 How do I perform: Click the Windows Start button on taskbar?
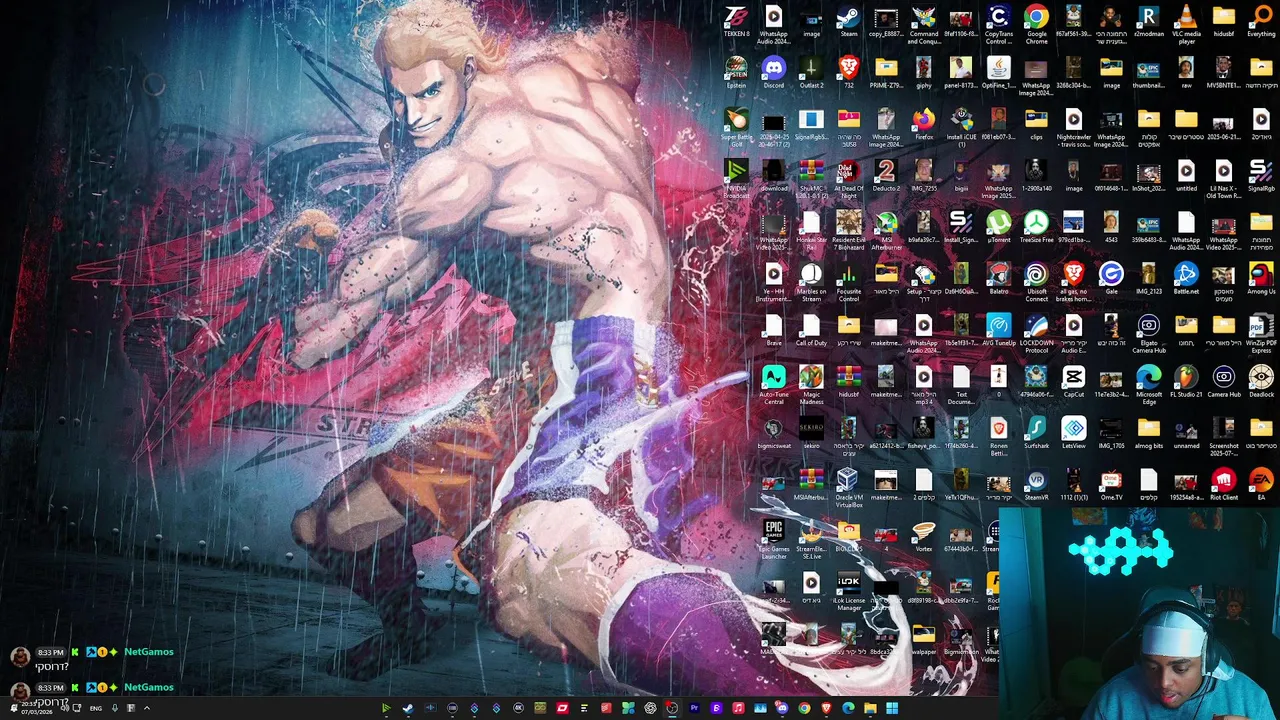coord(892,708)
